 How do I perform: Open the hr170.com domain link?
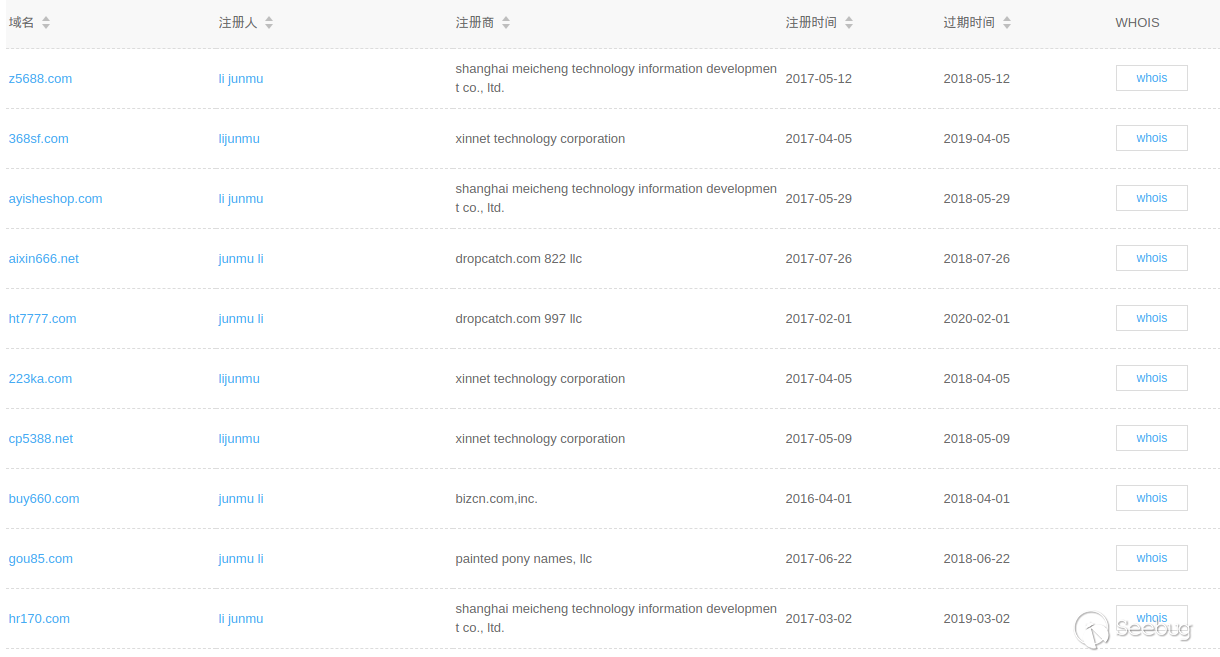pyautogui.click(x=39, y=619)
